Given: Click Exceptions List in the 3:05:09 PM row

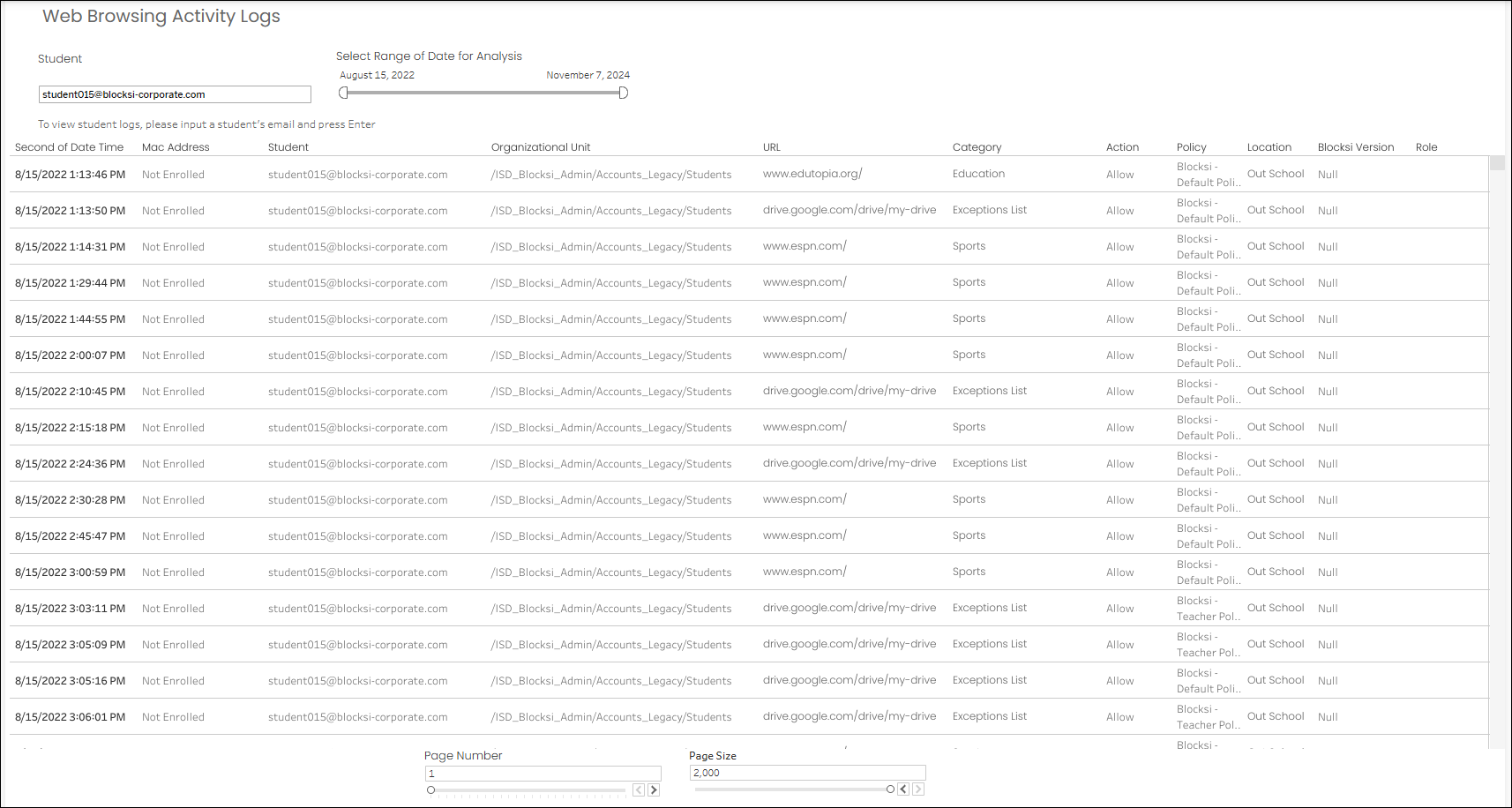Looking at the screenshot, I should [x=989, y=644].
